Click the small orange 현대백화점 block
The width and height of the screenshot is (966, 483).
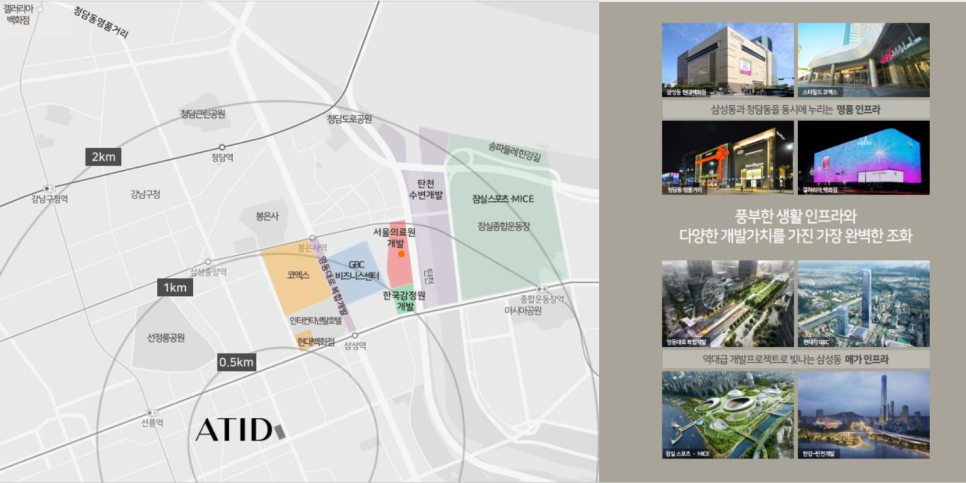[x=303, y=339]
